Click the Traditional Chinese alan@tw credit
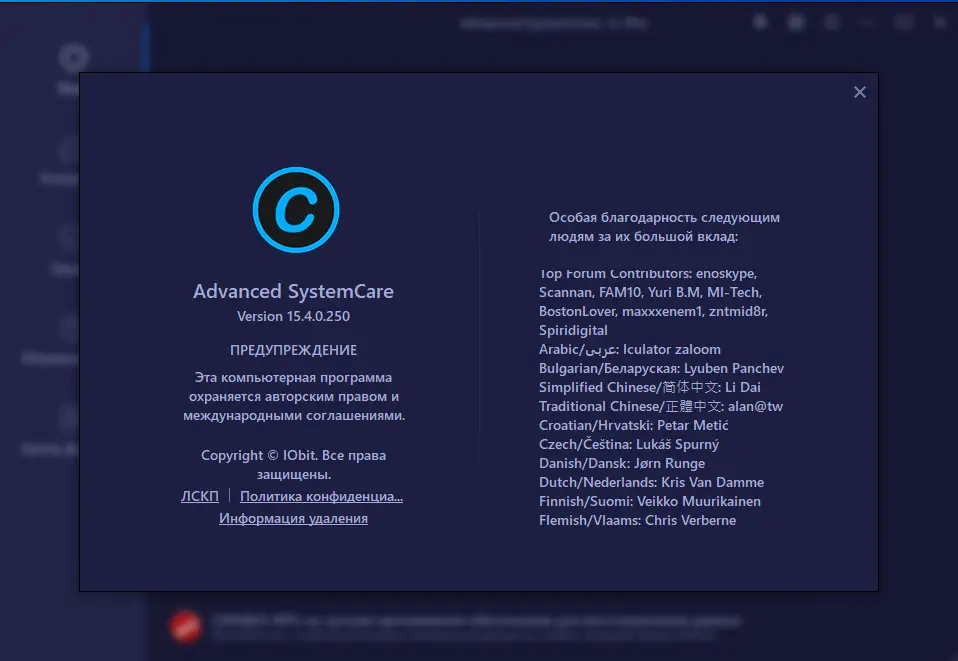 (x=660, y=406)
